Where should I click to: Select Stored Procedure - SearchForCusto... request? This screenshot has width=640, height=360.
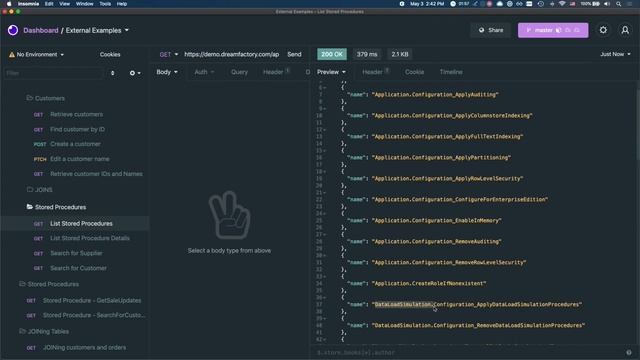click(94, 316)
